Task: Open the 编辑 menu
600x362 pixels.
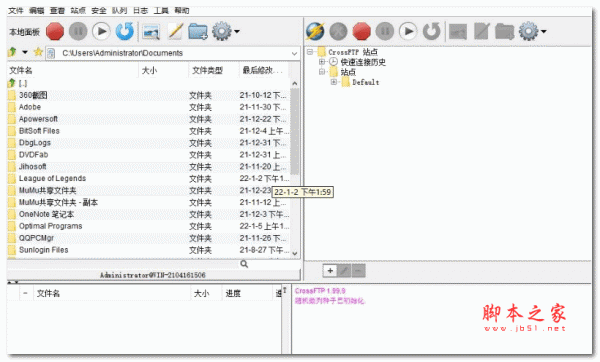Action: pos(37,10)
